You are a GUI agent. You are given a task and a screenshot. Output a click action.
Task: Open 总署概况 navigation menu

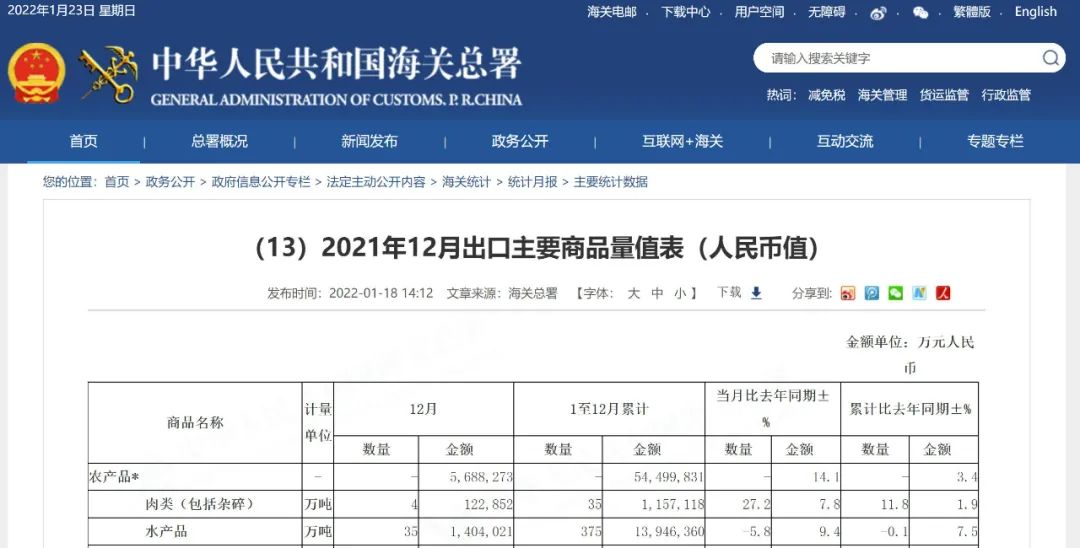click(x=219, y=141)
